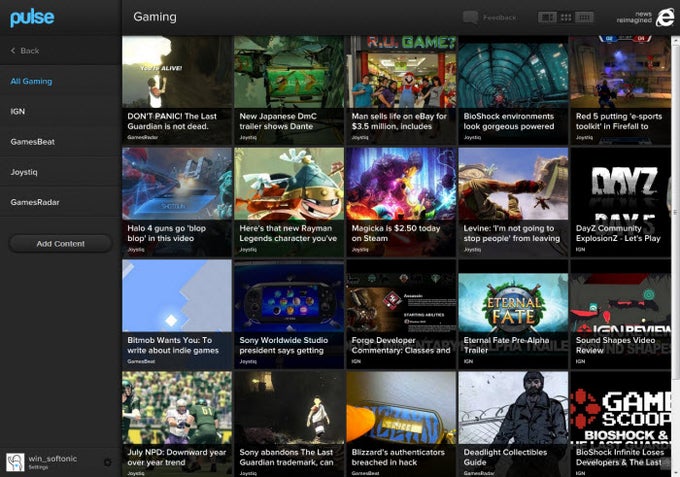
Task: Open Sony Worldwide Studio president article
Action: [289, 314]
